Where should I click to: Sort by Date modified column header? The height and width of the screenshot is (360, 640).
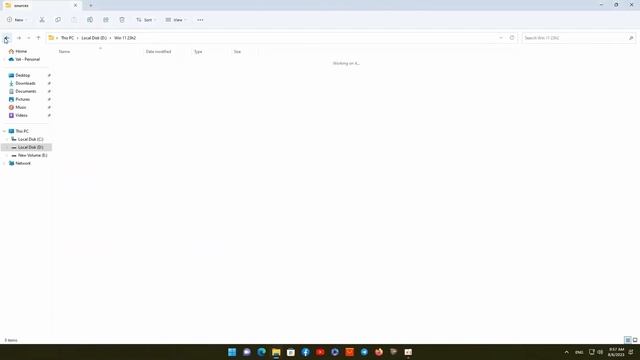click(x=158, y=52)
